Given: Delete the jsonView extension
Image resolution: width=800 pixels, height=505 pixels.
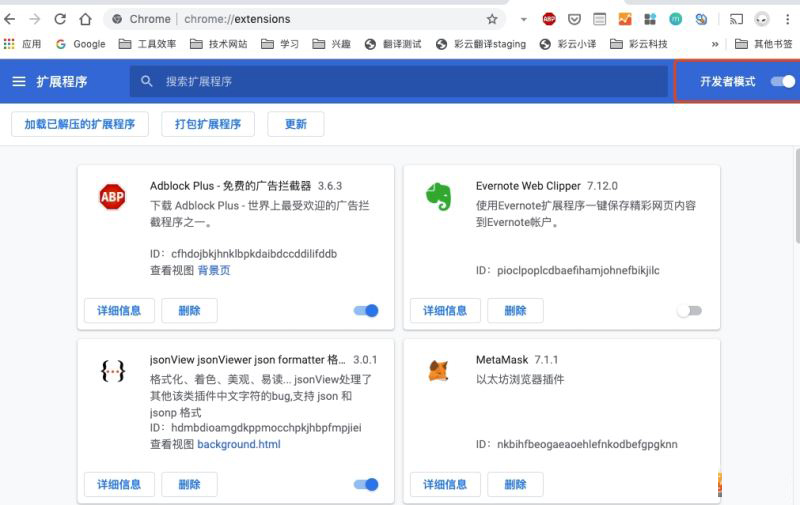Looking at the screenshot, I should click(189, 485).
